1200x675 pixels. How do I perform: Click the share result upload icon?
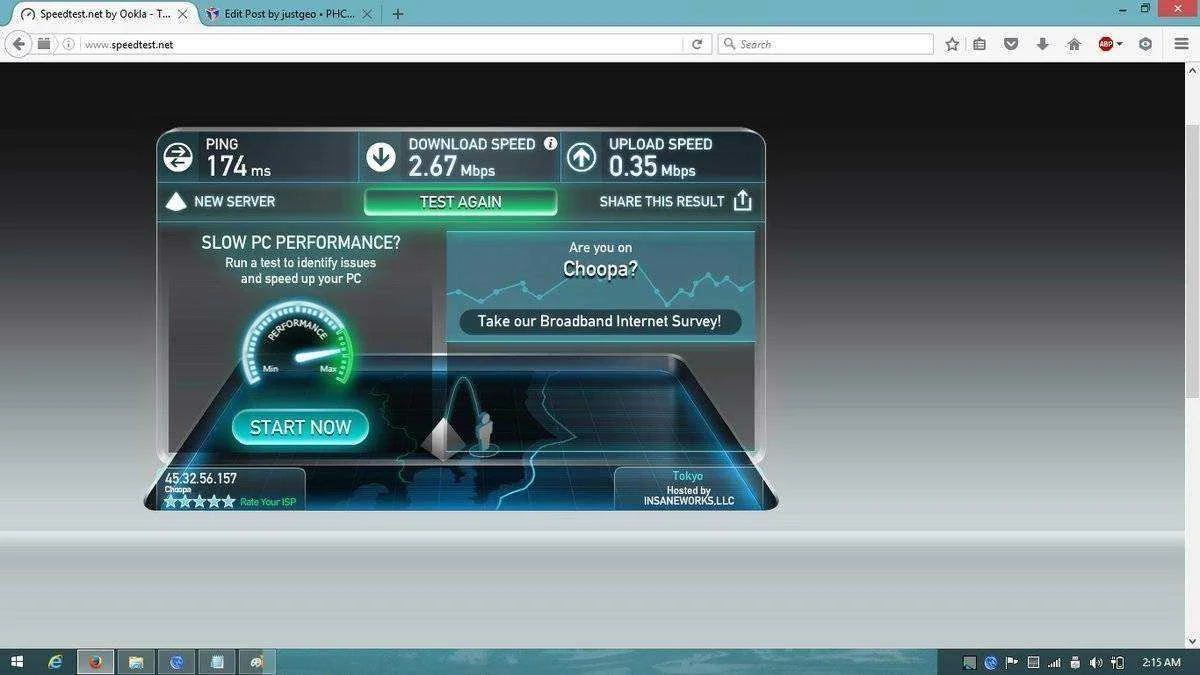pos(742,201)
